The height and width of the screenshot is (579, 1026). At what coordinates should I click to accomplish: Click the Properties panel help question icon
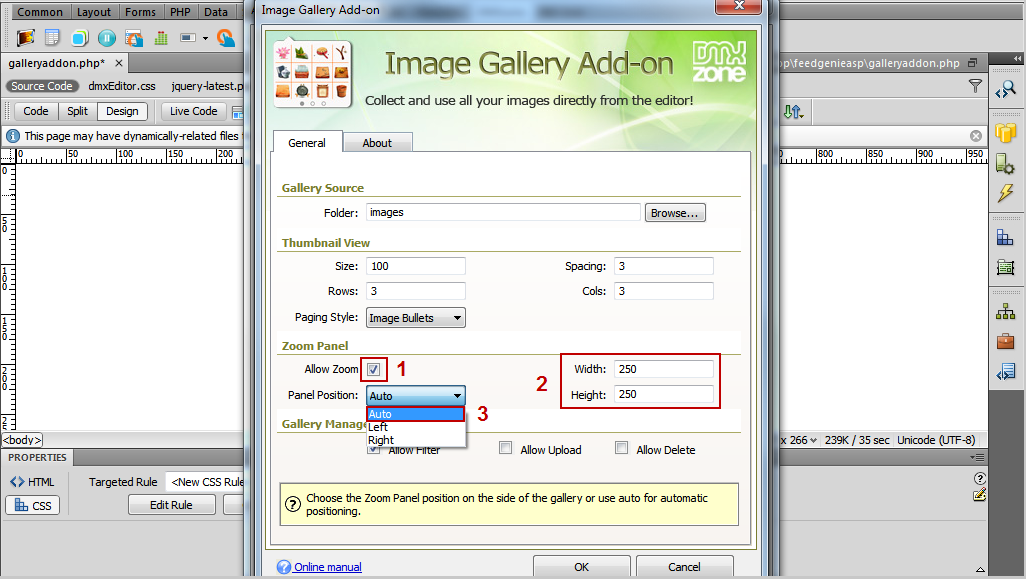pyautogui.click(x=980, y=478)
